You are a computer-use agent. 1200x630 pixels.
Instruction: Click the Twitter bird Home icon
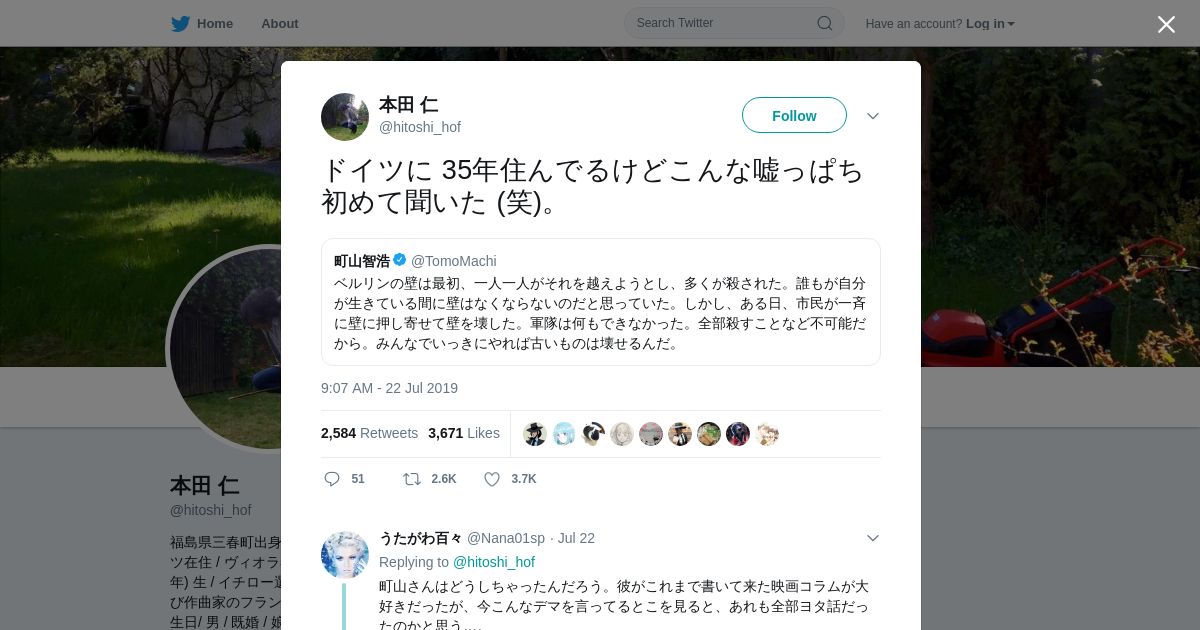tap(180, 23)
